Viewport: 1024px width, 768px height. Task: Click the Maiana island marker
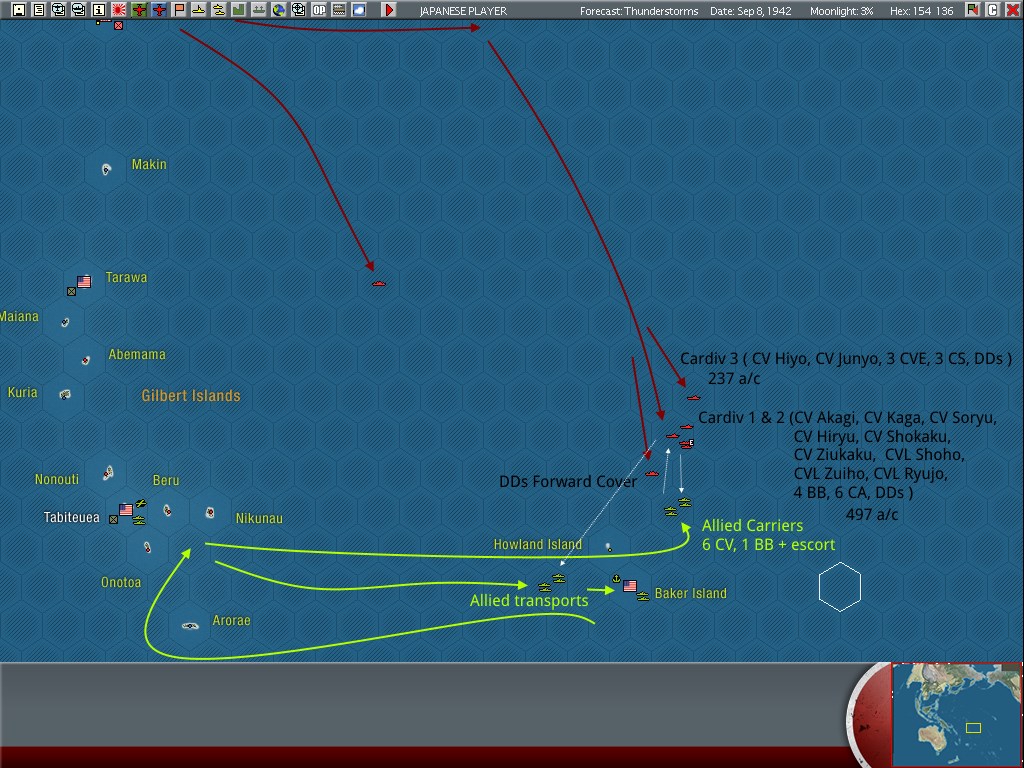point(65,322)
